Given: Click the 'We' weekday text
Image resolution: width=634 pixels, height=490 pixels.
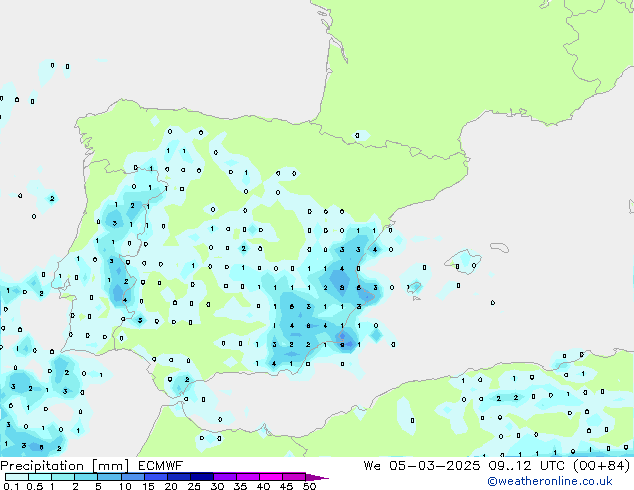Looking at the screenshot, I should pyautogui.click(x=372, y=466).
